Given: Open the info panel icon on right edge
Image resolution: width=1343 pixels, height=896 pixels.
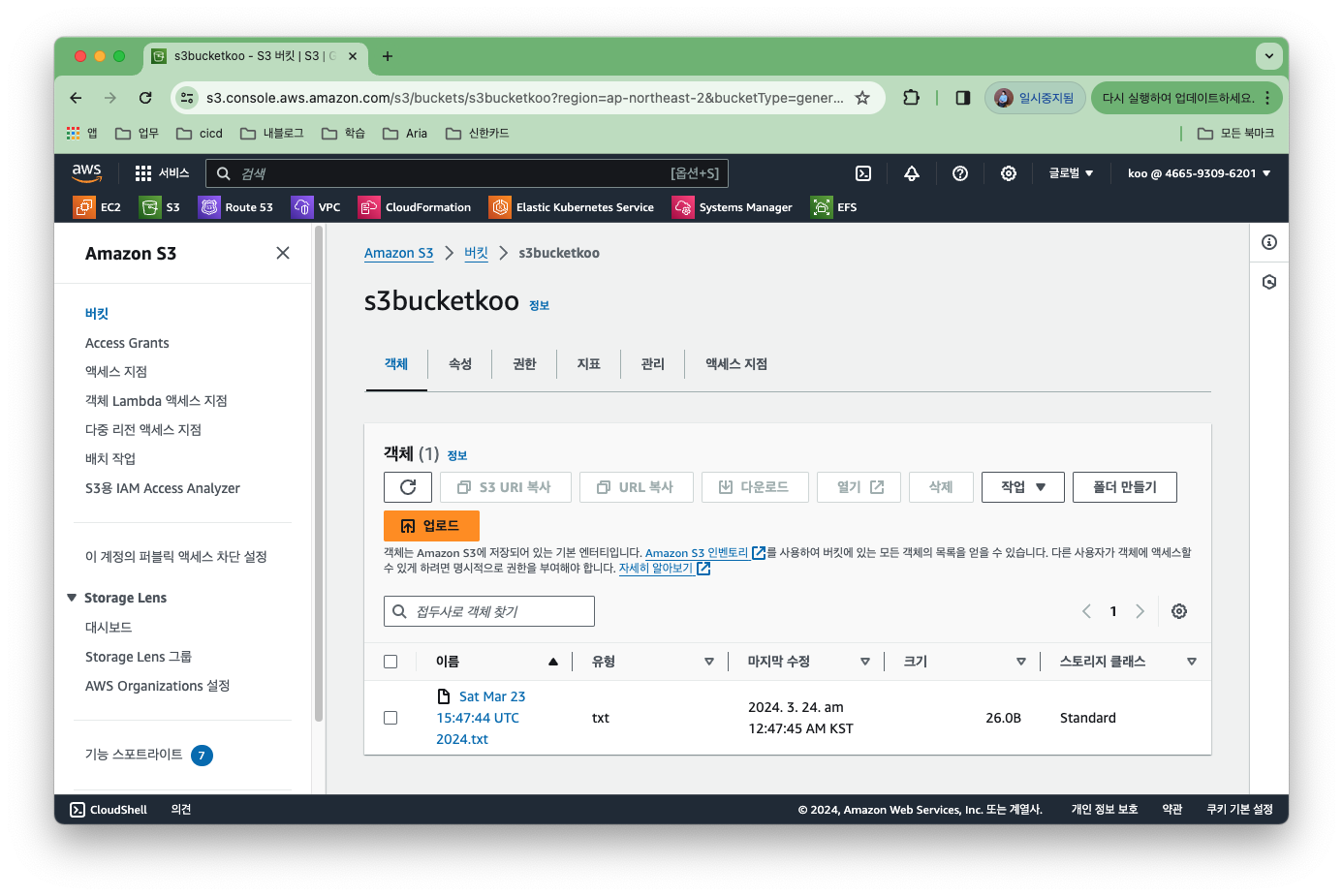Looking at the screenshot, I should pos(1269,242).
